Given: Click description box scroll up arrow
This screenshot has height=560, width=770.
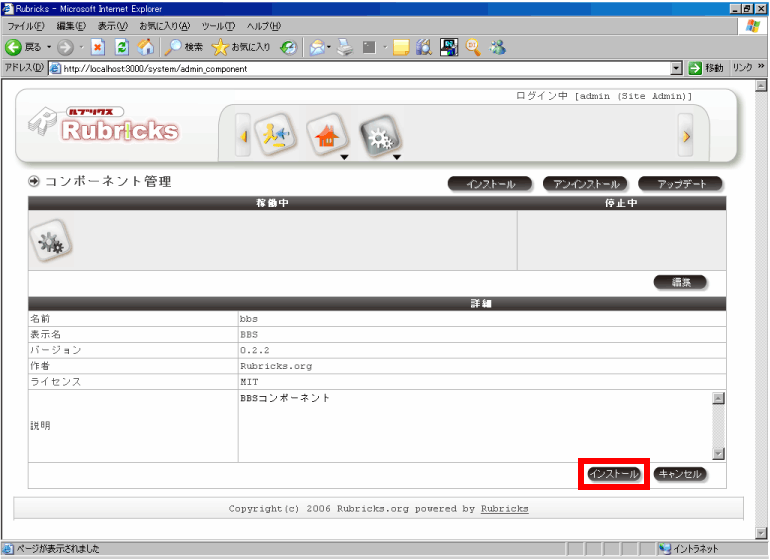Looking at the screenshot, I should tap(718, 398).
